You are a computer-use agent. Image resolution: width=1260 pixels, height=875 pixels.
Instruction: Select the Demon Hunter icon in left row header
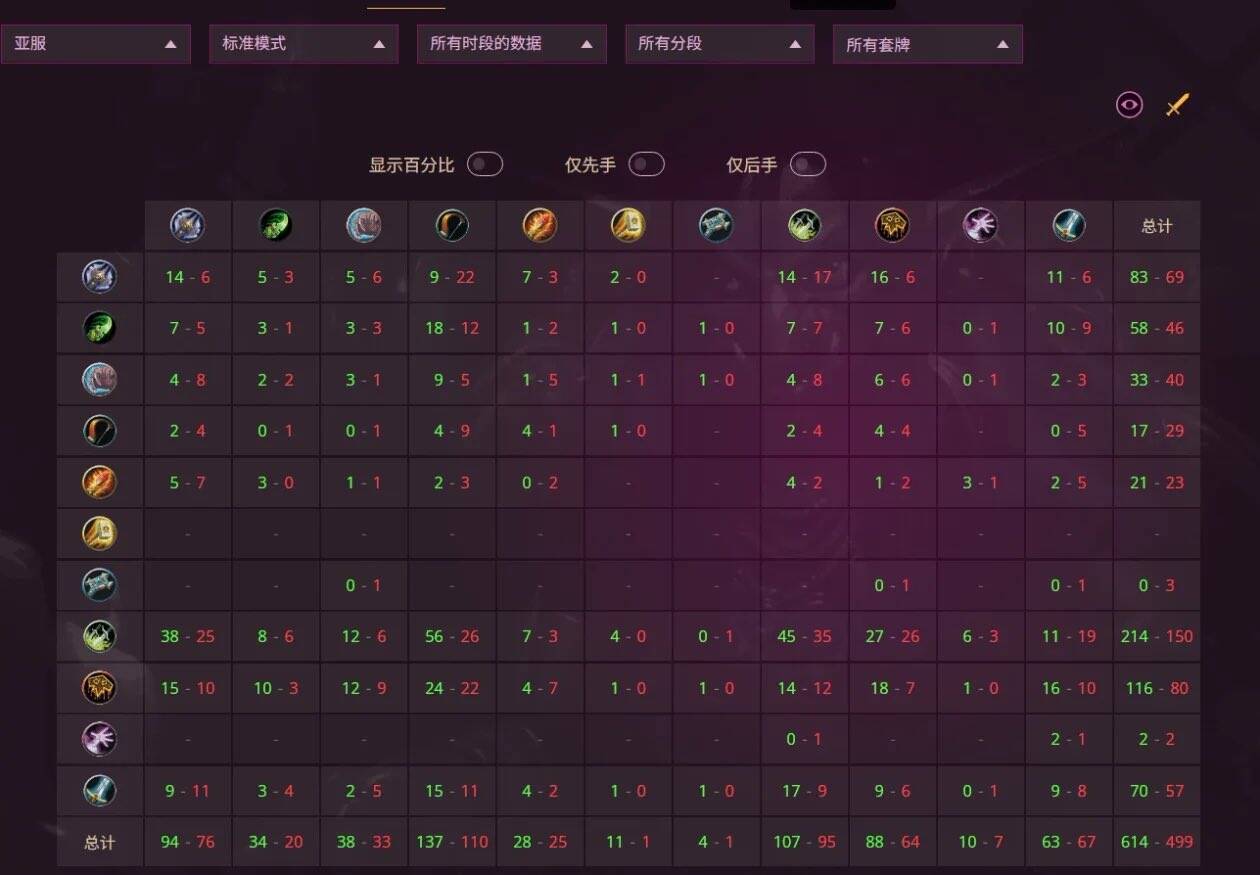99,327
